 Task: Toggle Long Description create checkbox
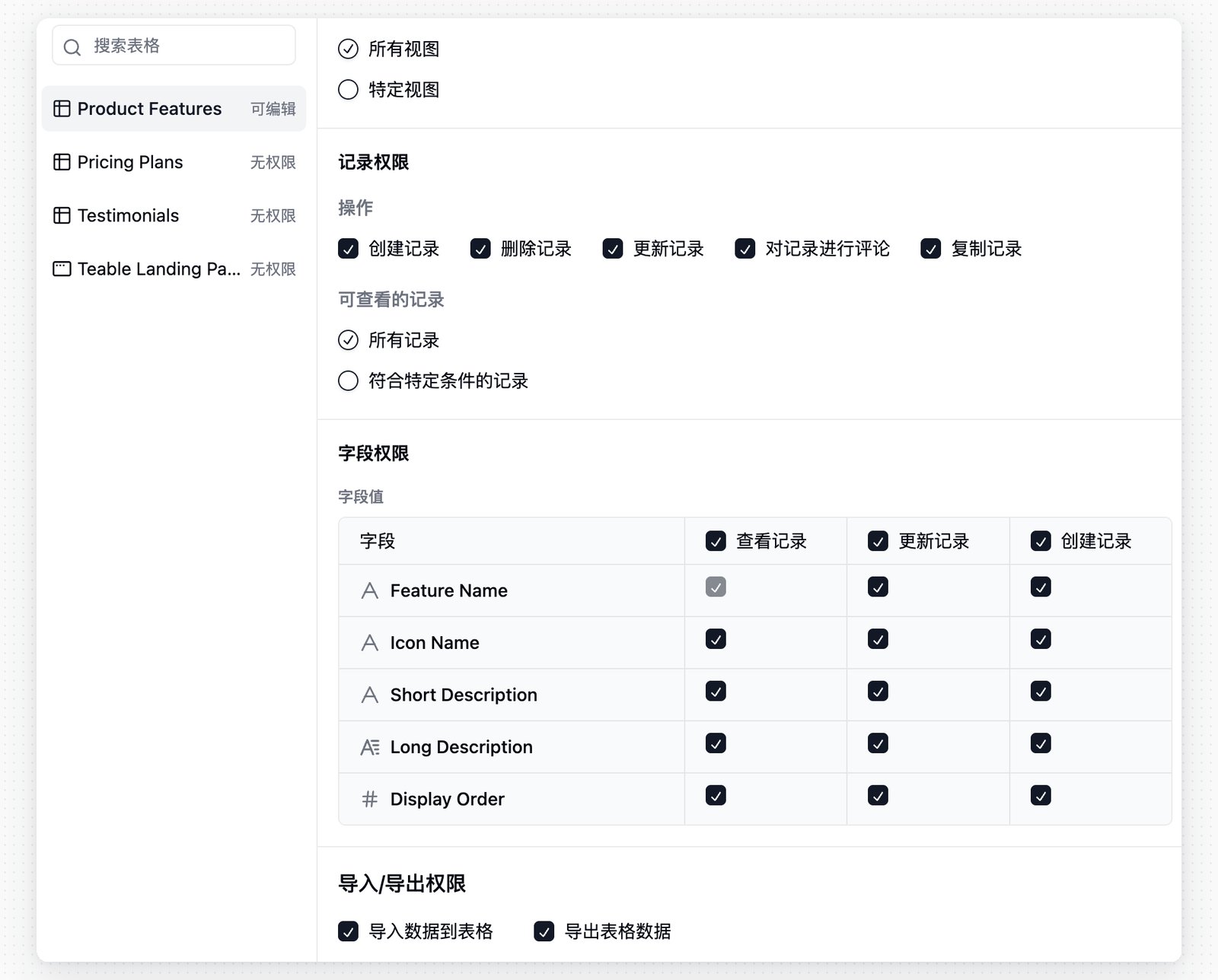pyautogui.click(x=1041, y=743)
